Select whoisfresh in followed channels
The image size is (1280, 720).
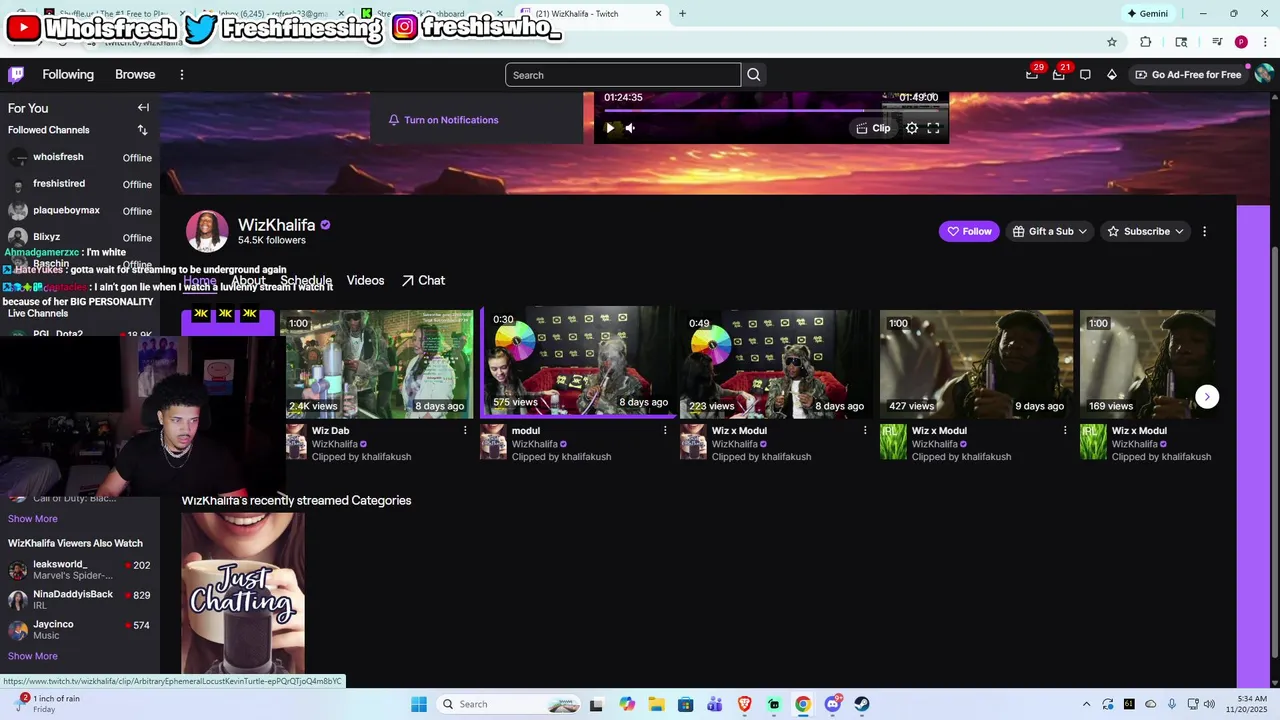tap(80, 157)
